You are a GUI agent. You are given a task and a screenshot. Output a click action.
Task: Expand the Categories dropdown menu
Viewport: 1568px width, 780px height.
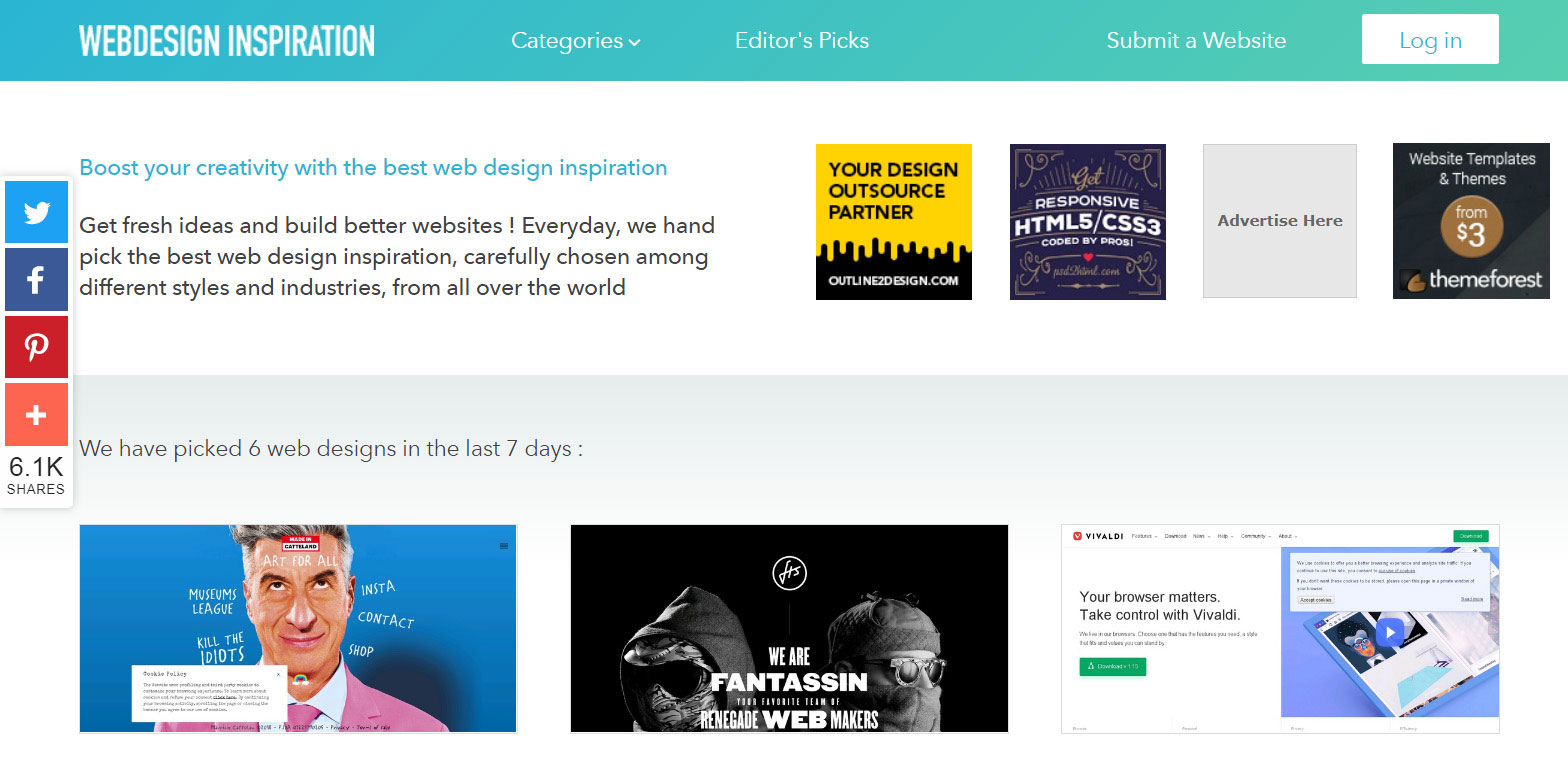tap(567, 41)
